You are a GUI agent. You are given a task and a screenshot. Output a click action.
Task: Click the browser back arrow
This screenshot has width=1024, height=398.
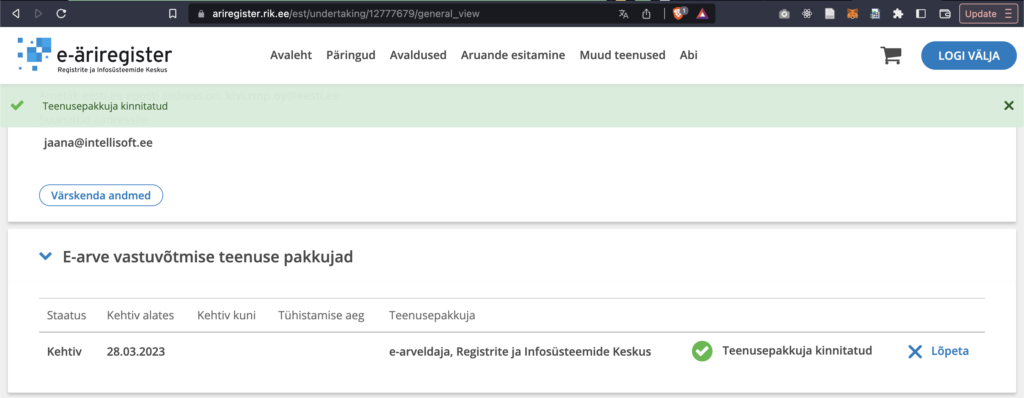pos(16,13)
